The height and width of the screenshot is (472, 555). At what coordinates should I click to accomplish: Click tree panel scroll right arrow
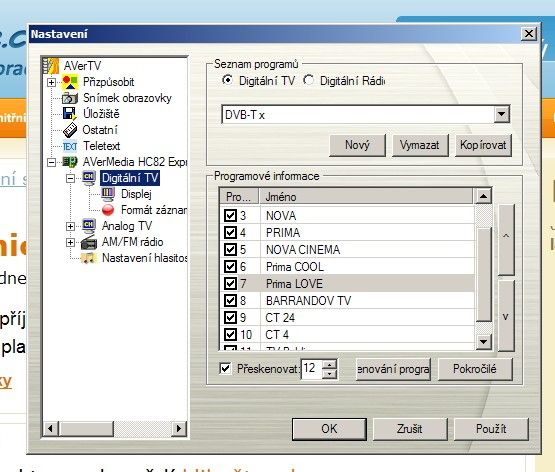179,428
